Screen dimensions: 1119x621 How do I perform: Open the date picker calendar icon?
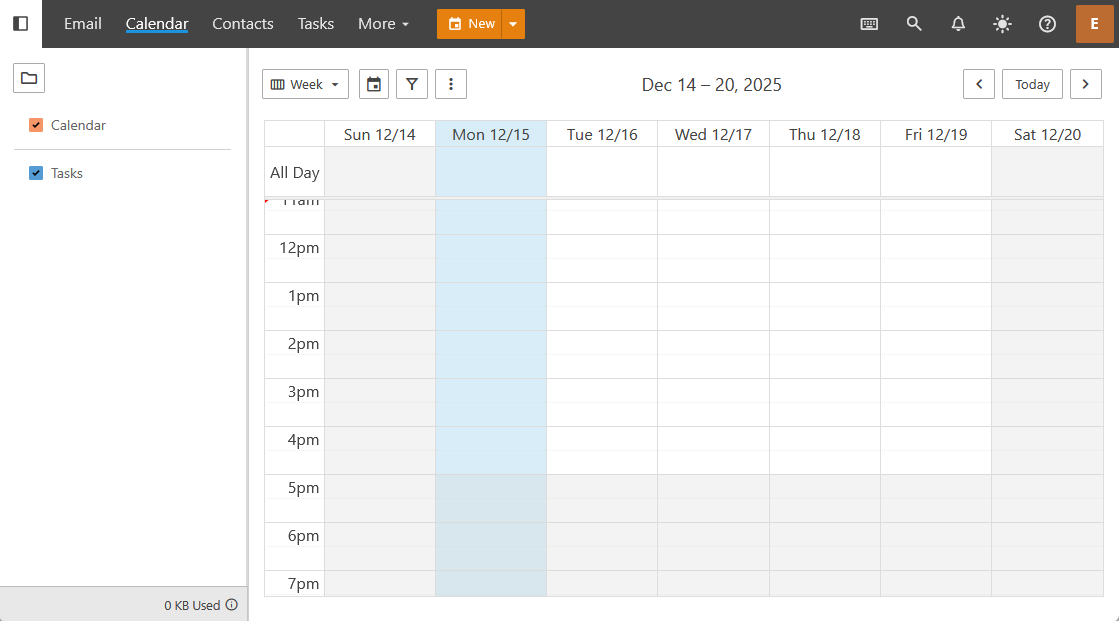[x=374, y=84]
